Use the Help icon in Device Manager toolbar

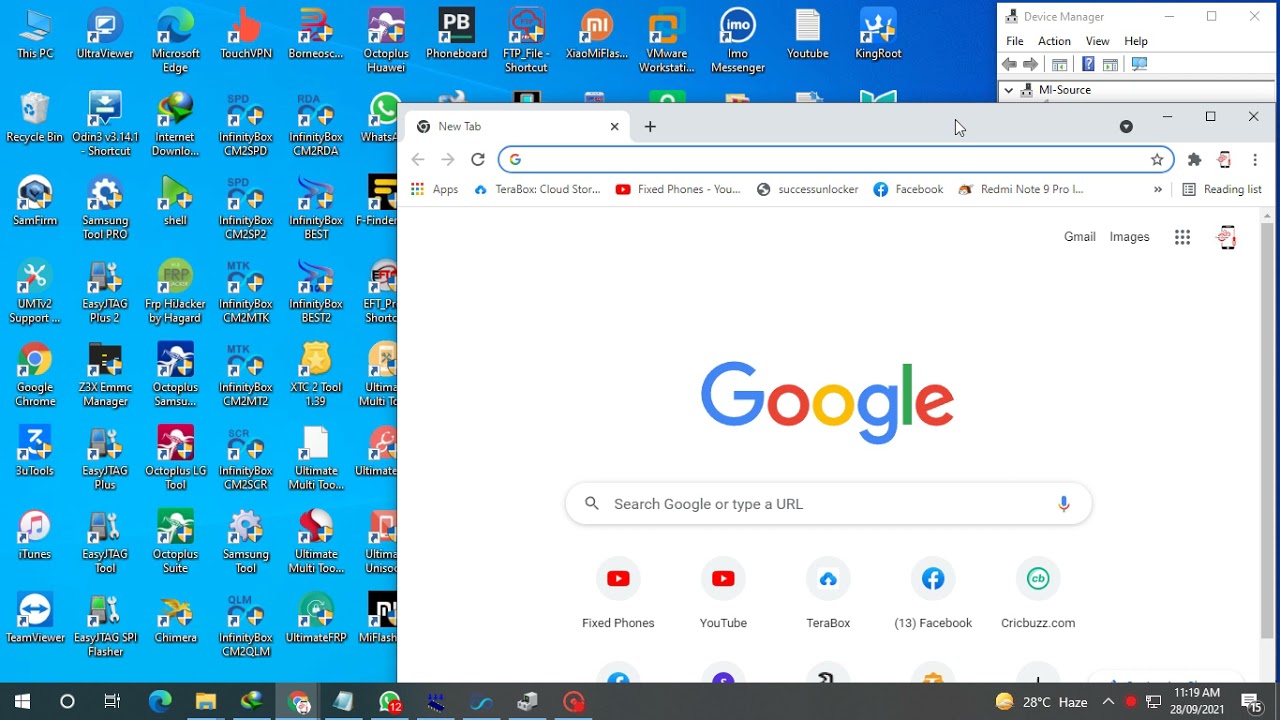click(1088, 64)
